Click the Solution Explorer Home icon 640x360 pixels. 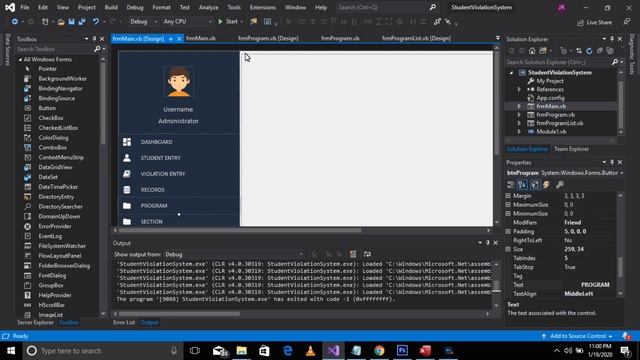532,51
